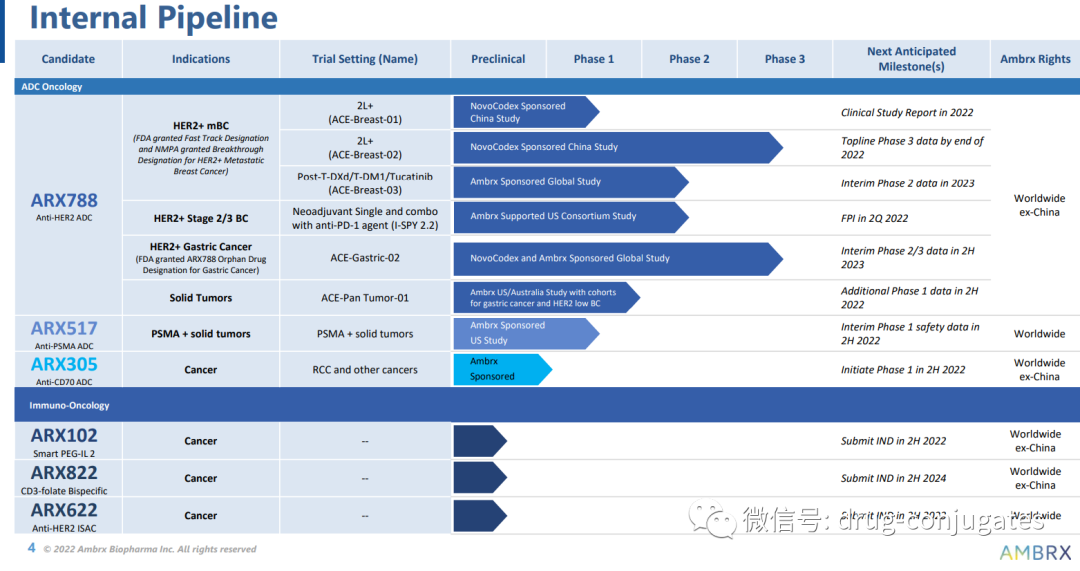This screenshot has height=571, width=1080.
Task: Click the Initiate Phase 1 in 2H 2022 milestone
Action: 903,370
